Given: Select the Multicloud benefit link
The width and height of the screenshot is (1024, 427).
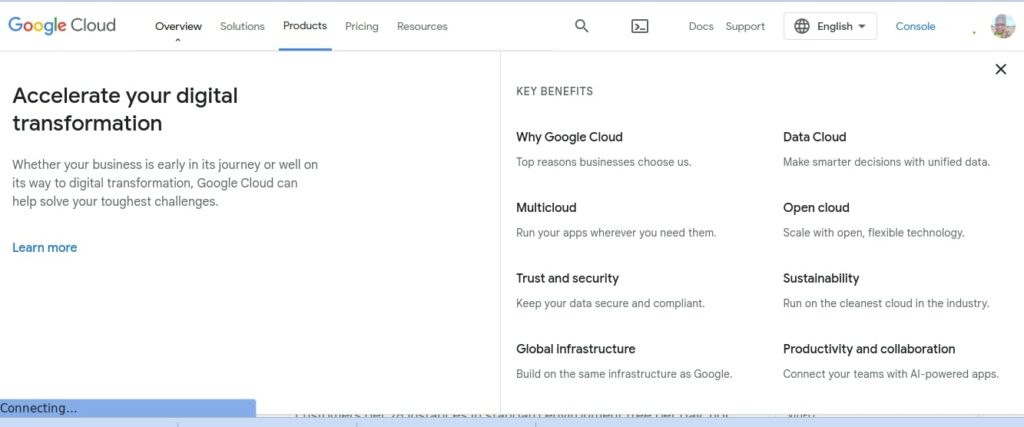Looking at the screenshot, I should click(546, 208).
